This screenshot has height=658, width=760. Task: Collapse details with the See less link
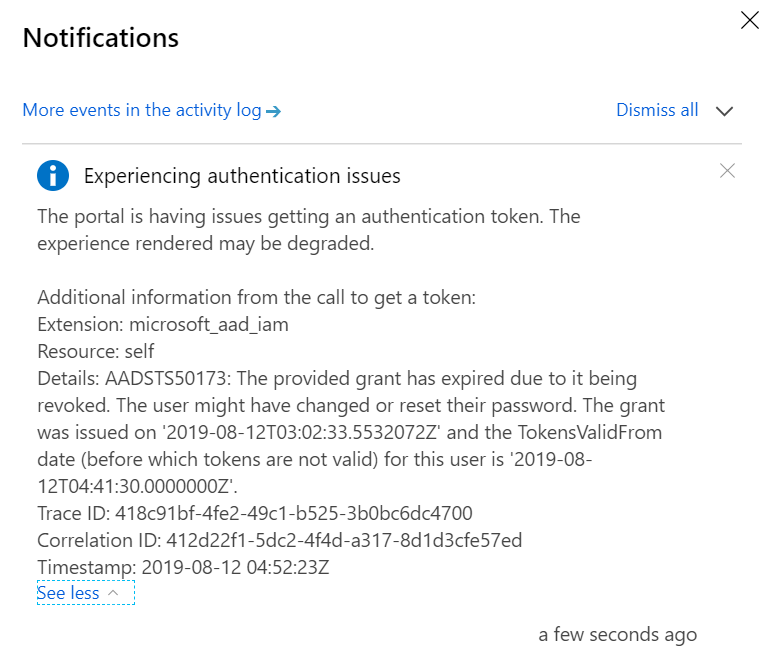coord(68,593)
